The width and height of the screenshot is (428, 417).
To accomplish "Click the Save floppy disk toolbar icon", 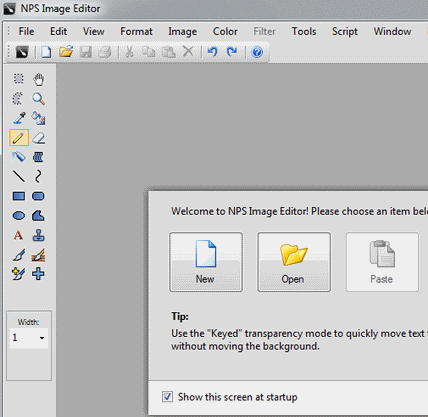I will 86,52.
